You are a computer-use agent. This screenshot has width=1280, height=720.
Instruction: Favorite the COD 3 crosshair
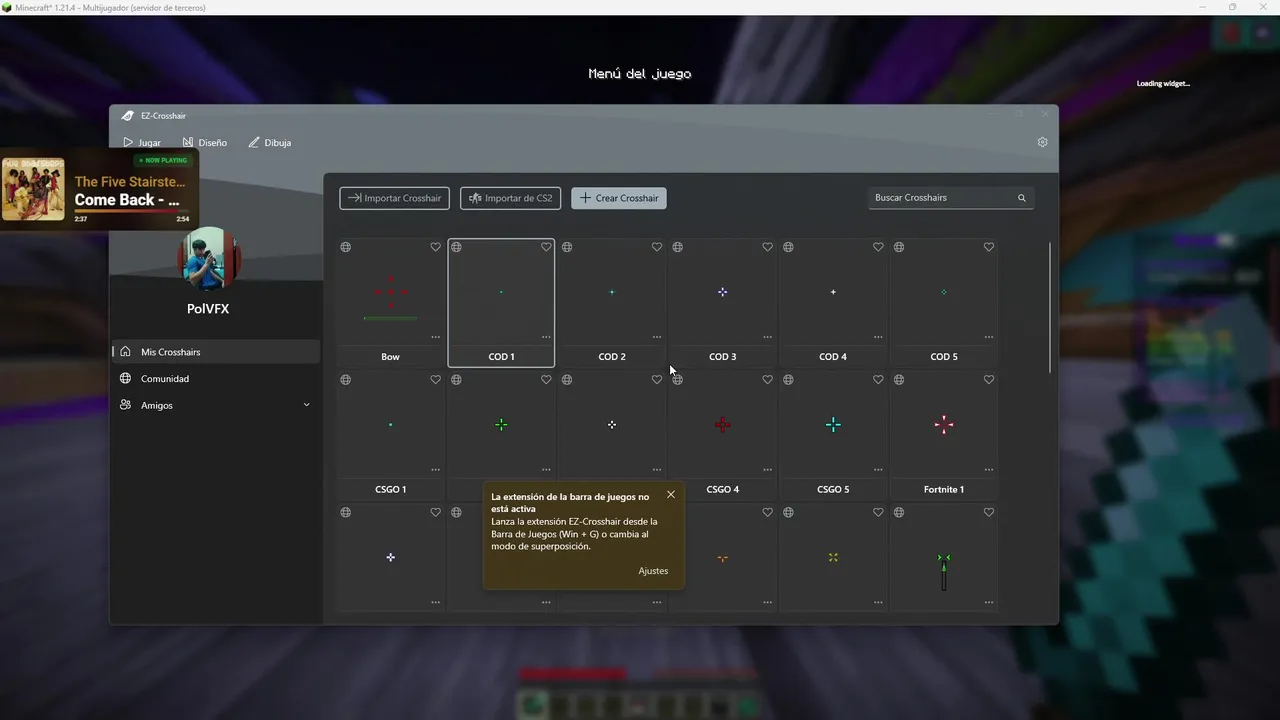pos(767,247)
